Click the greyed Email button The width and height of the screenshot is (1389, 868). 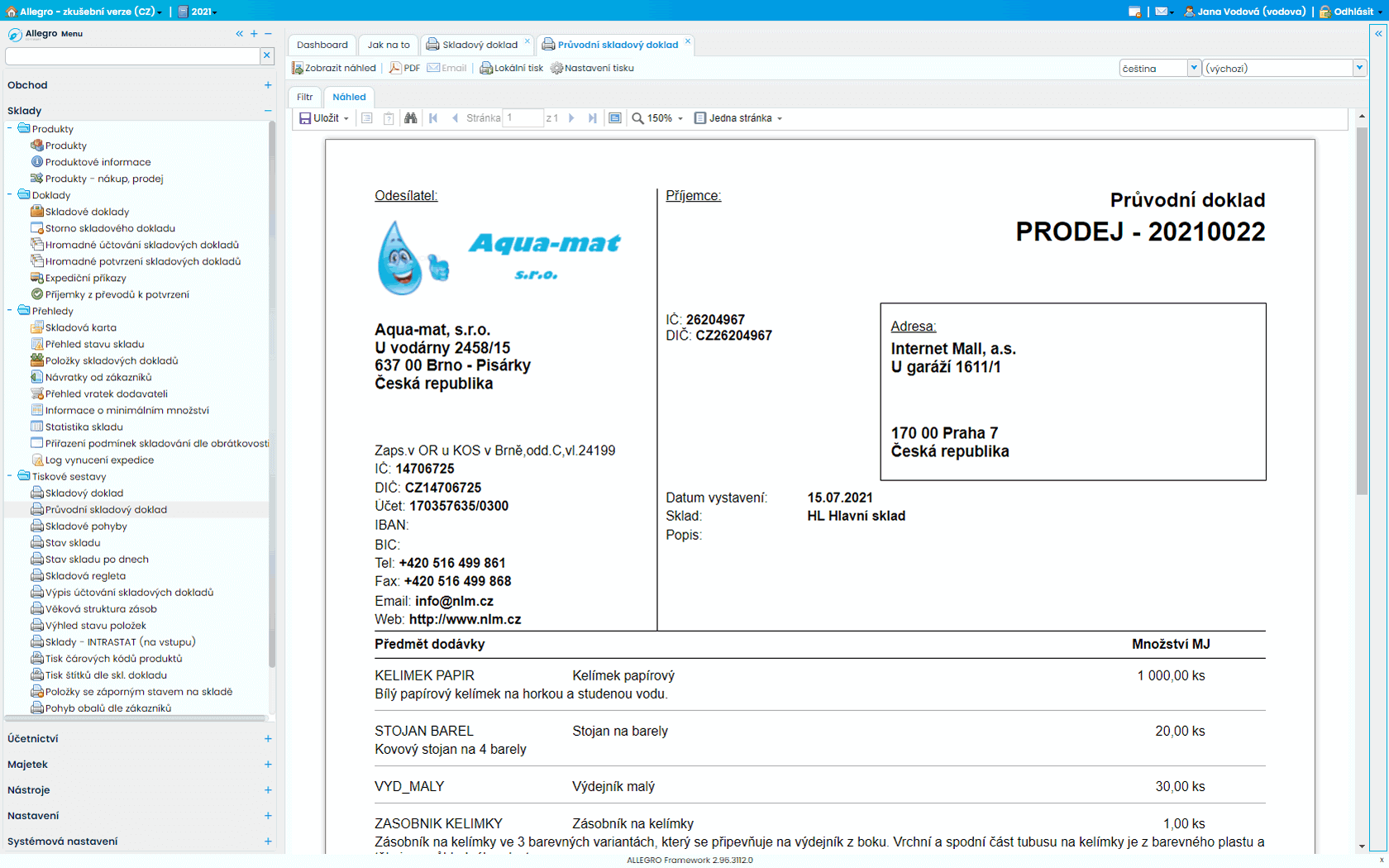coord(447,68)
